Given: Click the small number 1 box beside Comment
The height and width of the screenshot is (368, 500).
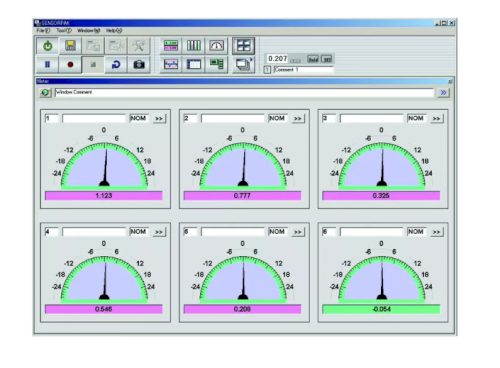Looking at the screenshot, I should [267, 70].
